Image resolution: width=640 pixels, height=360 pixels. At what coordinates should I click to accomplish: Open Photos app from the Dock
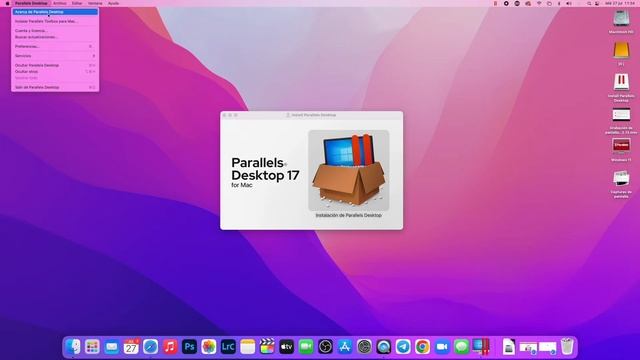pyautogui.click(x=209, y=347)
